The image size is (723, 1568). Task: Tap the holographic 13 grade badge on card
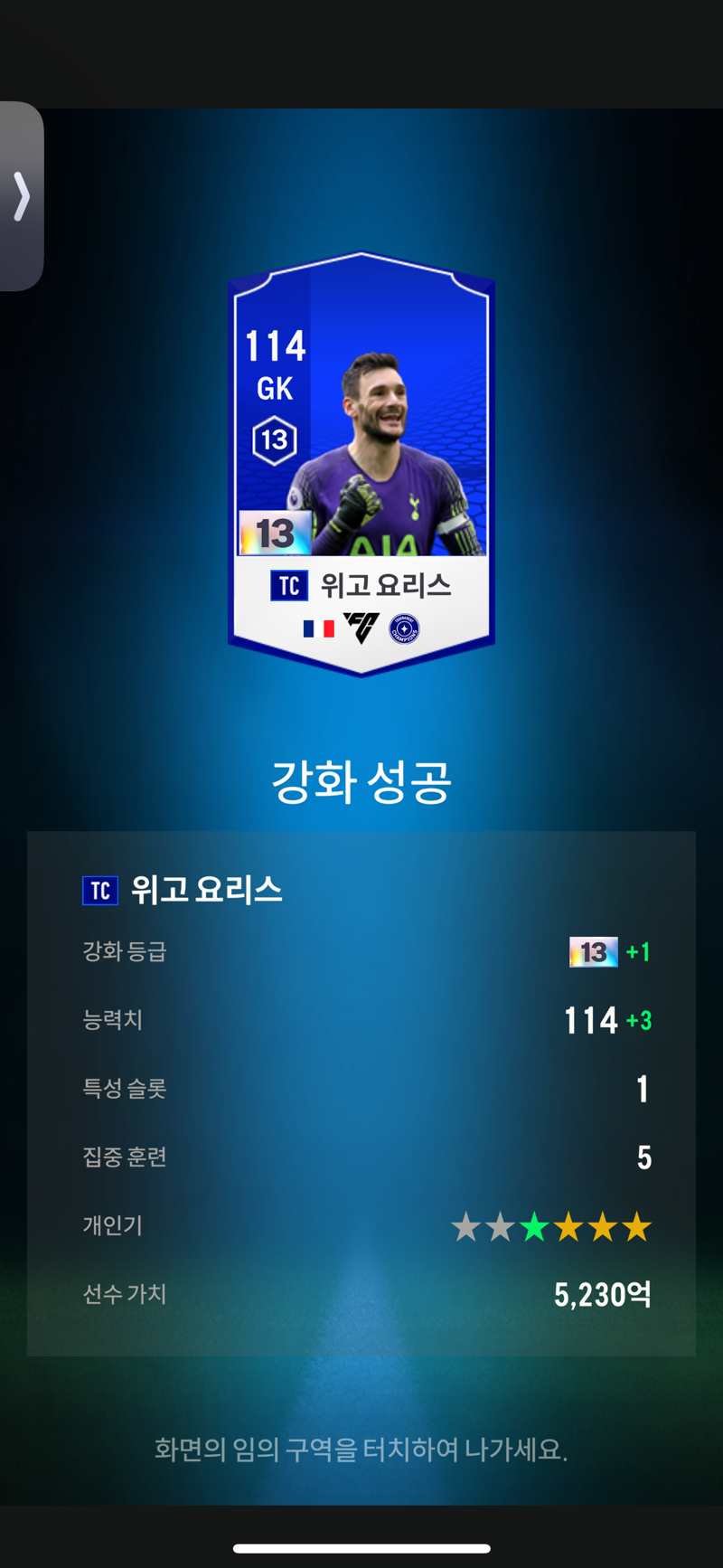pos(275,533)
